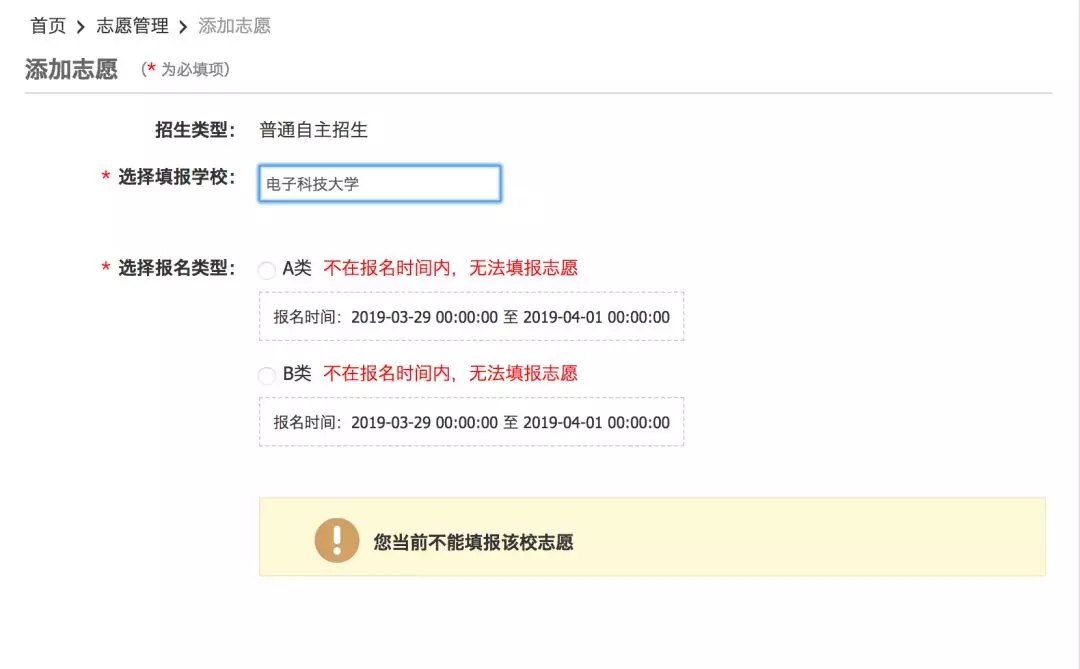Go to 首页 via the breadcrumb
The image size is (1080, 669).
[x=48, y=26]
